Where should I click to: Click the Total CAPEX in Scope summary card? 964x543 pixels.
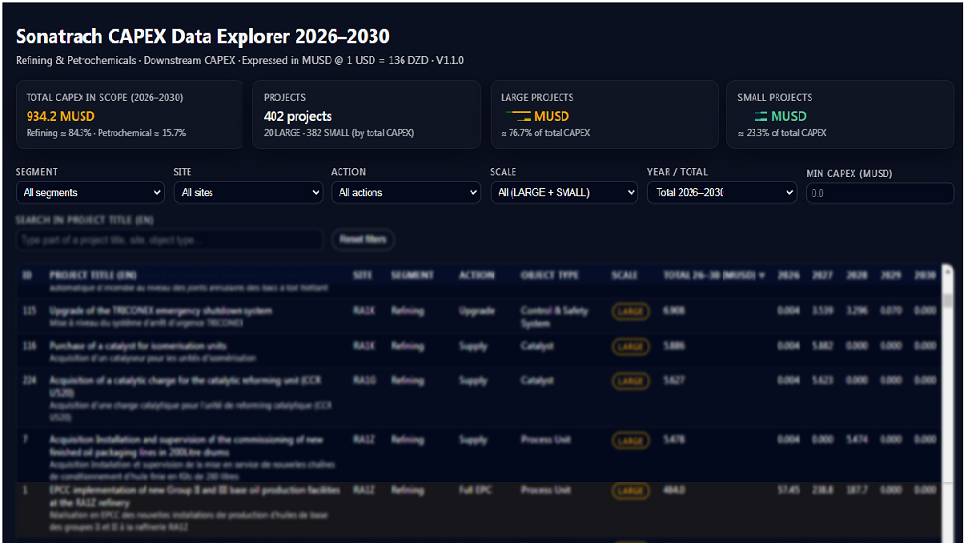130,114
